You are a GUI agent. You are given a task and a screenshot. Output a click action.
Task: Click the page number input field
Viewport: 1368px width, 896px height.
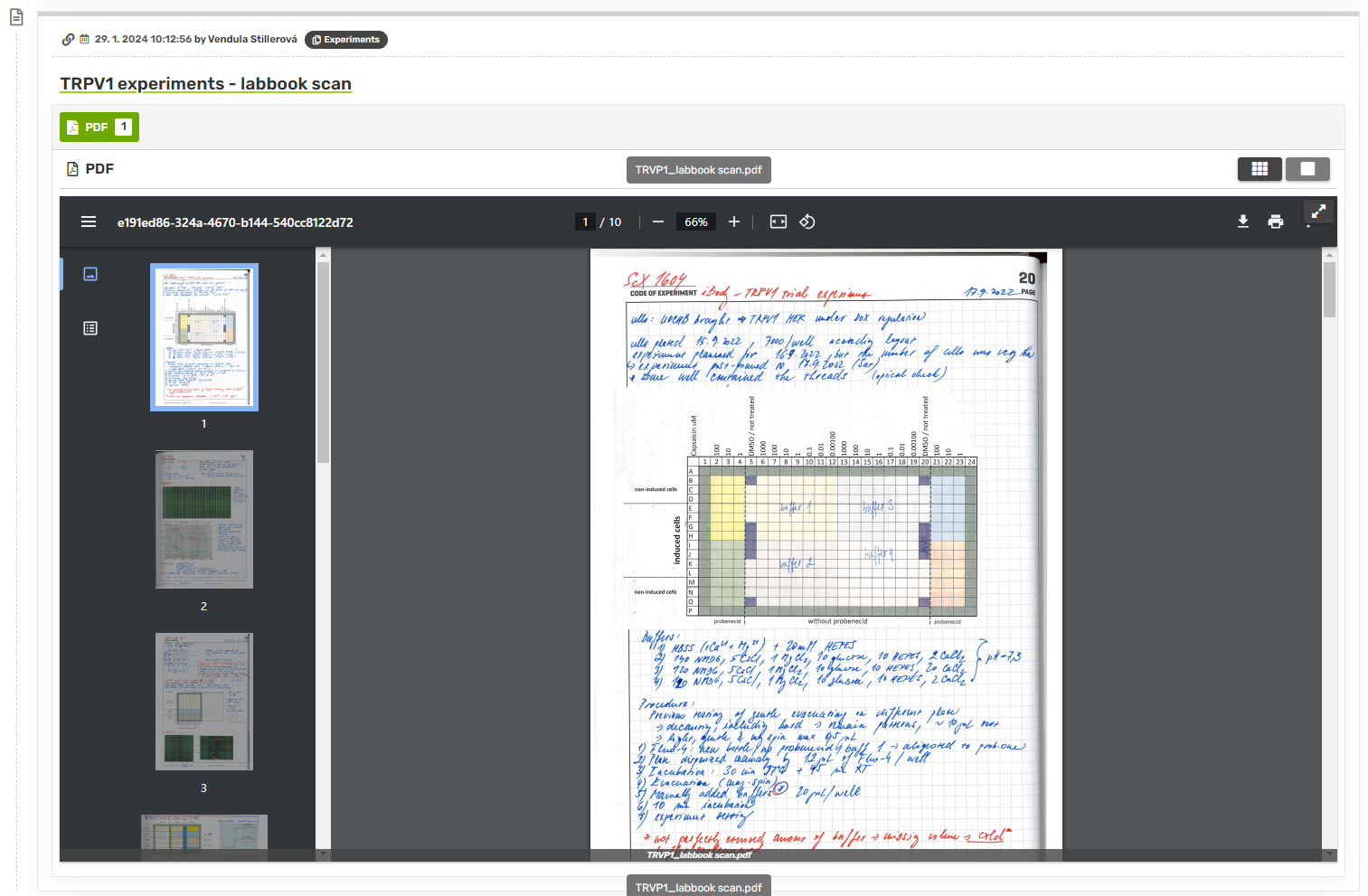[585, 222]
